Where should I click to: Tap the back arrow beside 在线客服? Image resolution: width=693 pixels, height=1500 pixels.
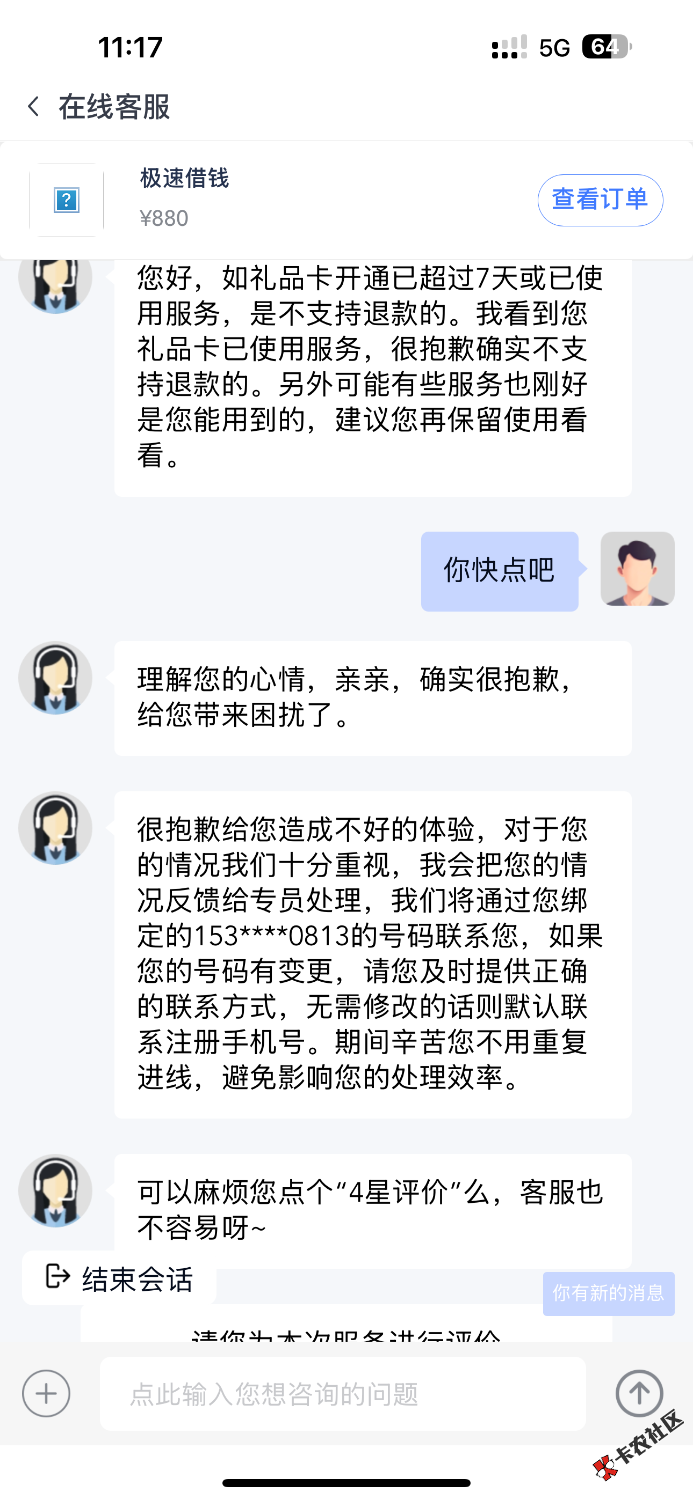pyautogui.click(x=34, y=107)
